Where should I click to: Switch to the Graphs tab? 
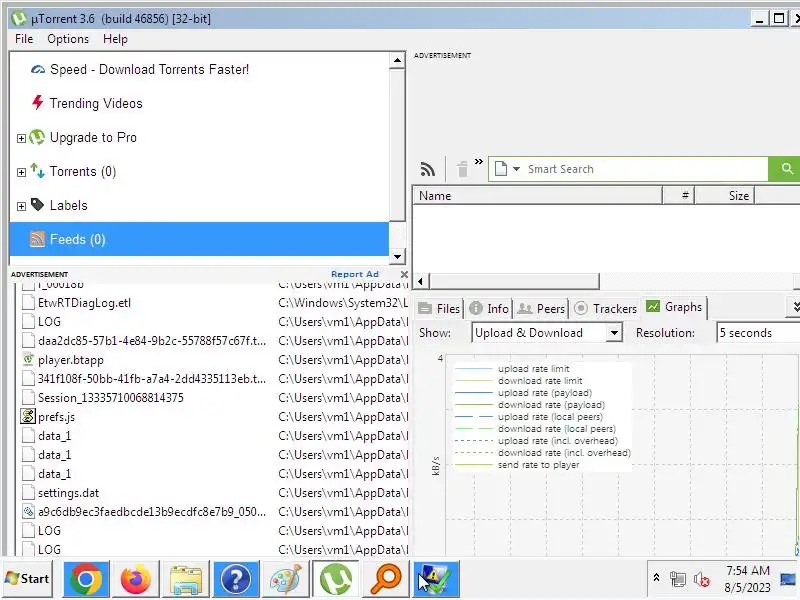pyautogui.click(x=674, y=307)
